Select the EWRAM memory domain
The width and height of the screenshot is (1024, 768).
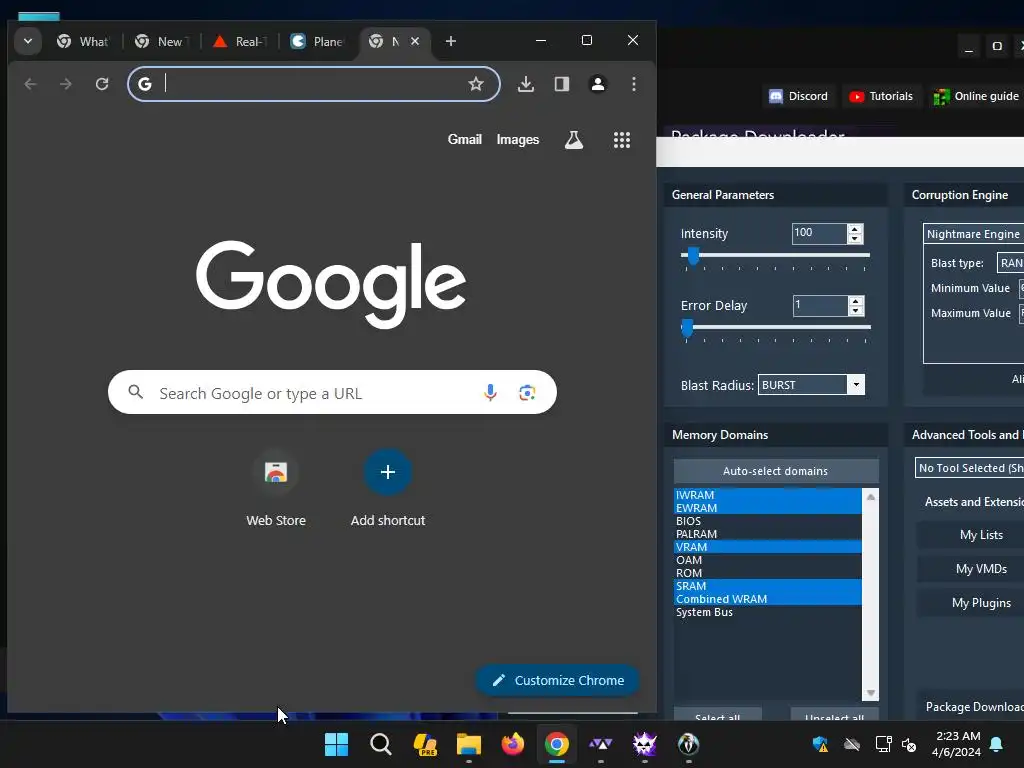(767, 508)
